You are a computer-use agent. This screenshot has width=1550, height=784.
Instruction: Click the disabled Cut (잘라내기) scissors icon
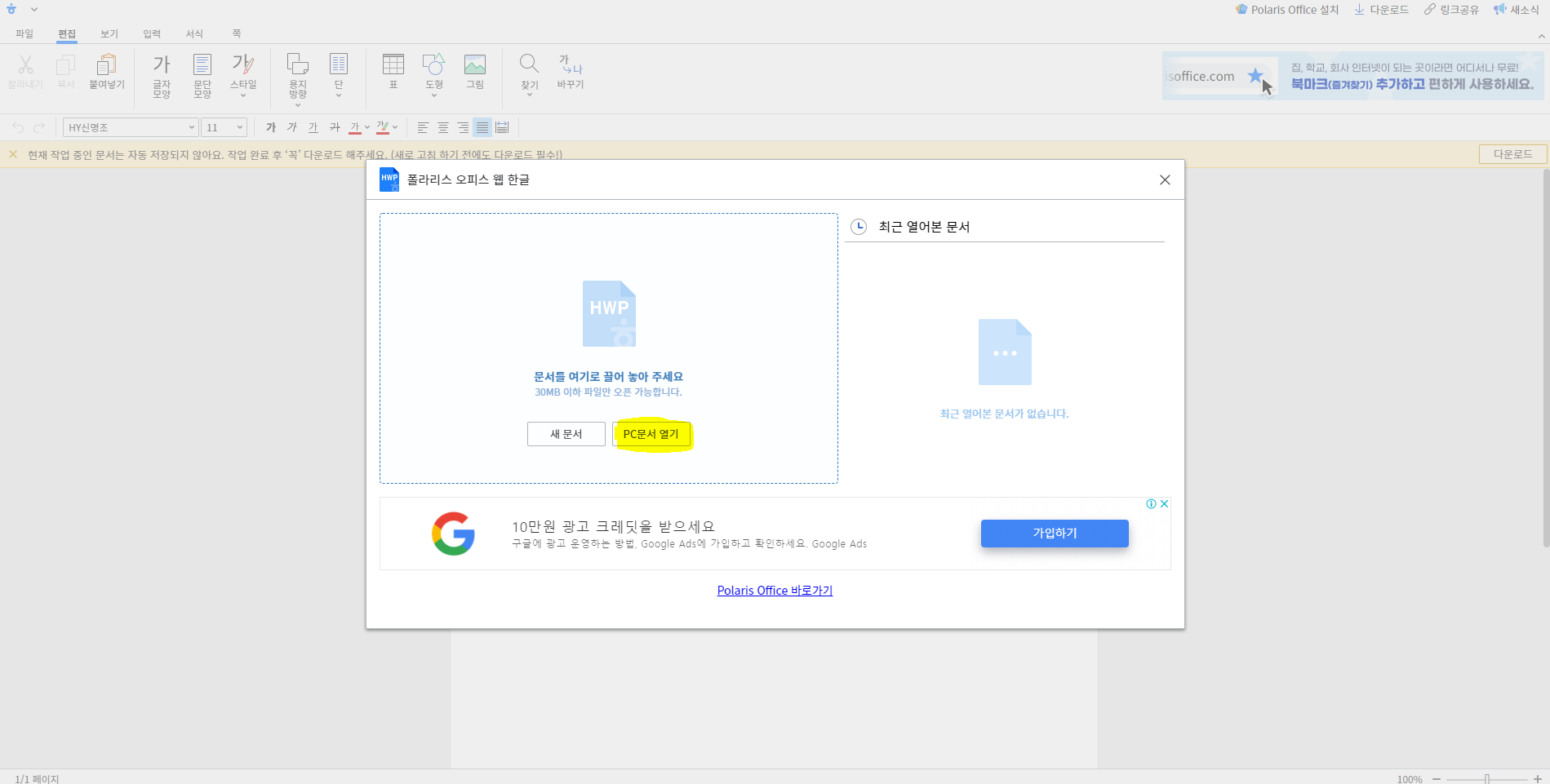click(x=25, y=64)
